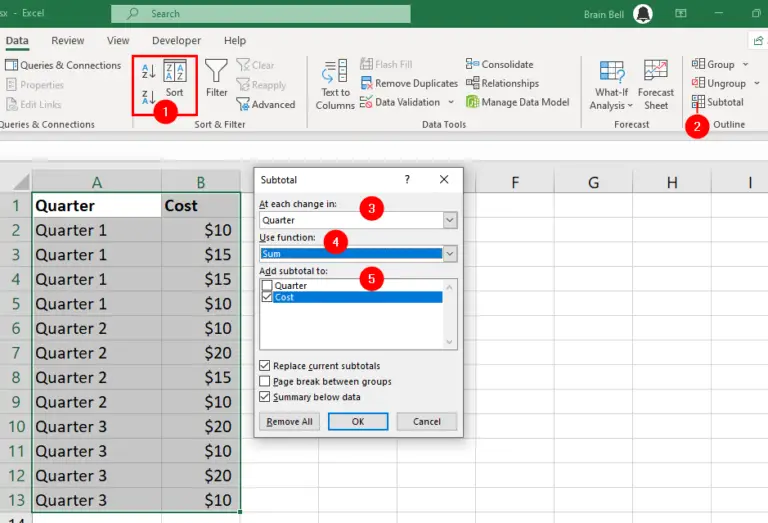Clear the applied filter
This screenshot has width=768, height=523.
coord(255,65)
